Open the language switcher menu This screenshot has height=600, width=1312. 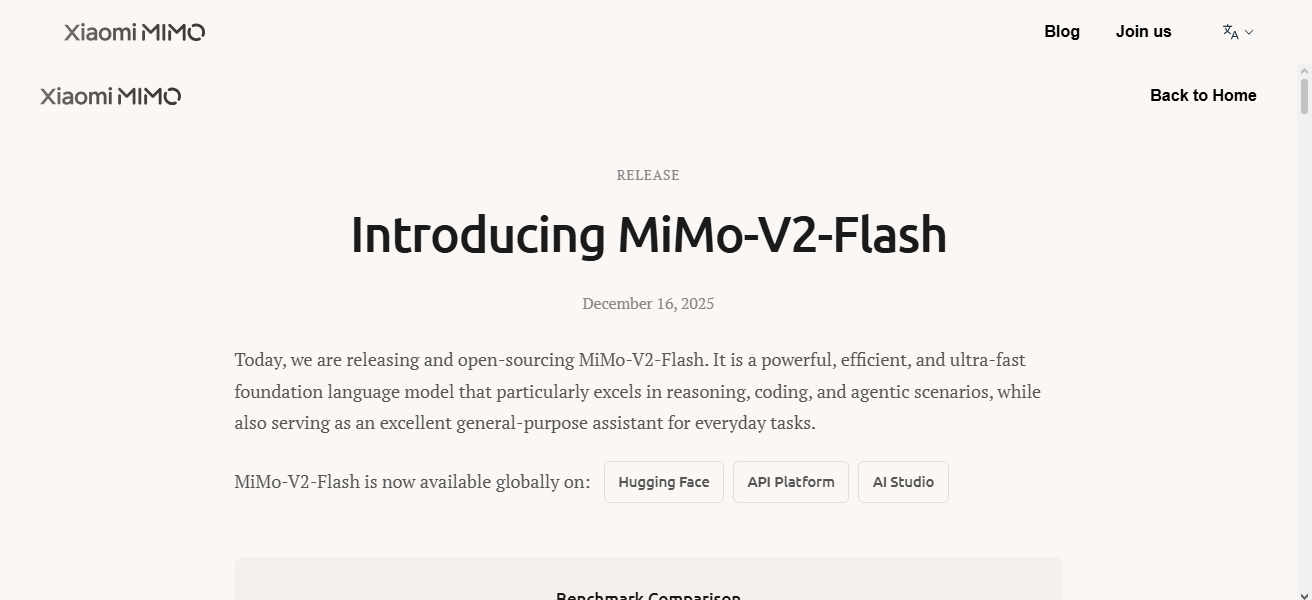[x=1237, y=31]
